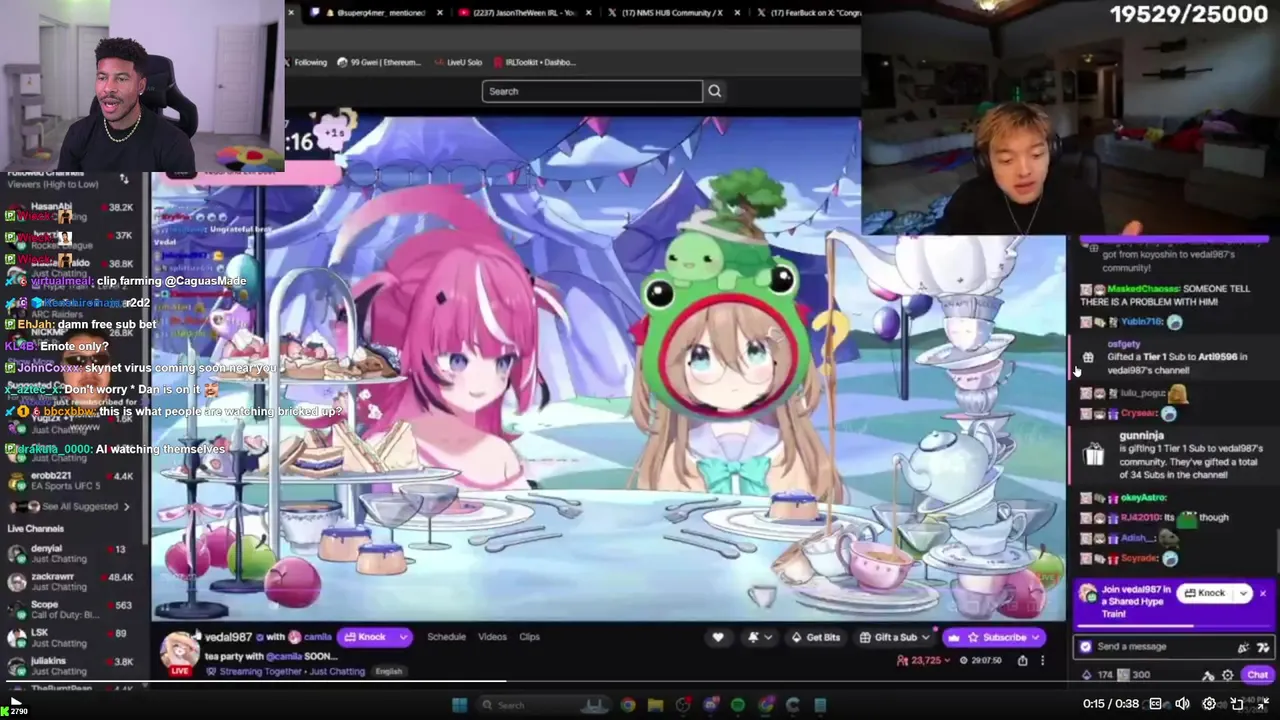Open chat settings gear icon
This screenshot has width=1280, height=720.
pos(1228,675)
